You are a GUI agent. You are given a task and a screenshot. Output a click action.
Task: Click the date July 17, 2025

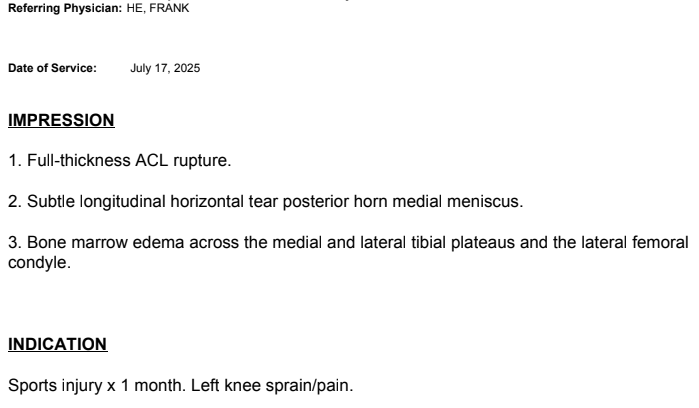click(165, 68)
